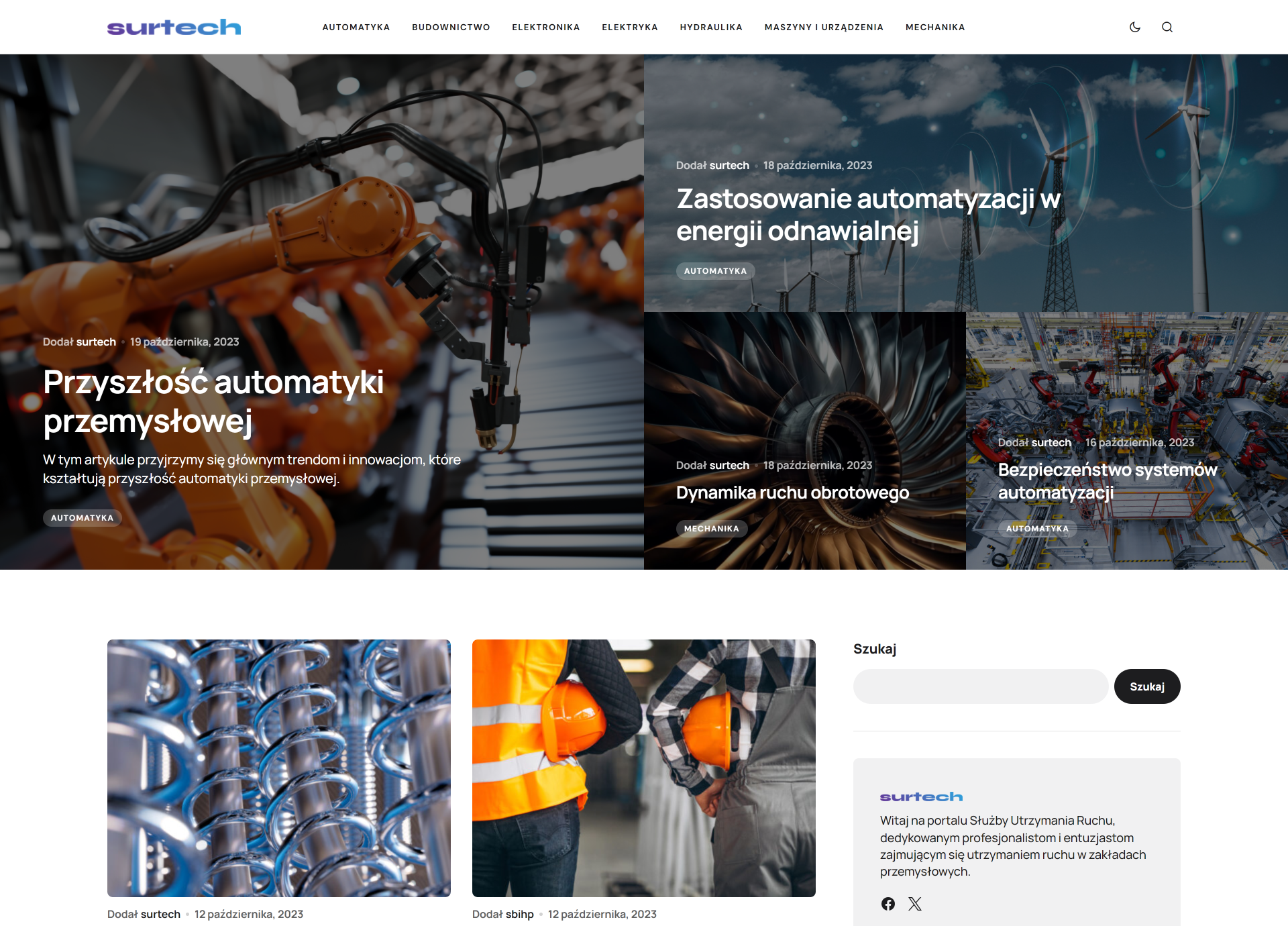Image resolution: width=1288 pixels, height=926 pixels.
Task: Select Hydraulika in the navigation bar
Action: tap(711, 28)
